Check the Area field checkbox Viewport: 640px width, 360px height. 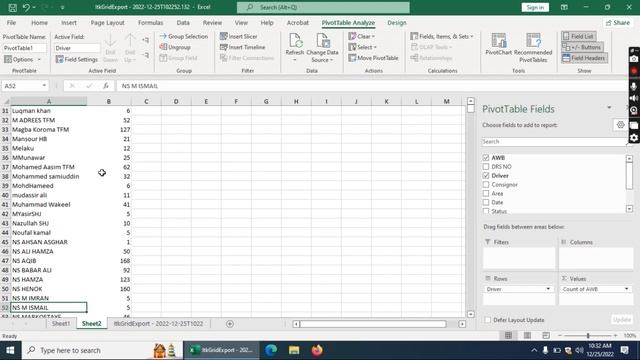click(486, 193)
